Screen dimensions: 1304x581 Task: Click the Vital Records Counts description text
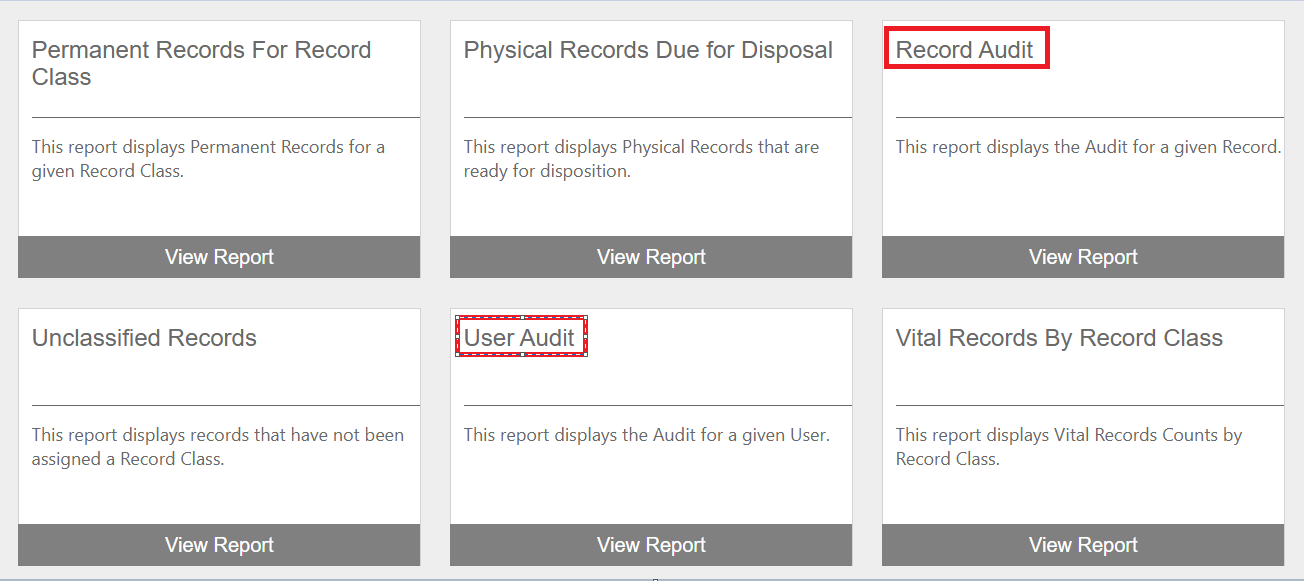1068,447
